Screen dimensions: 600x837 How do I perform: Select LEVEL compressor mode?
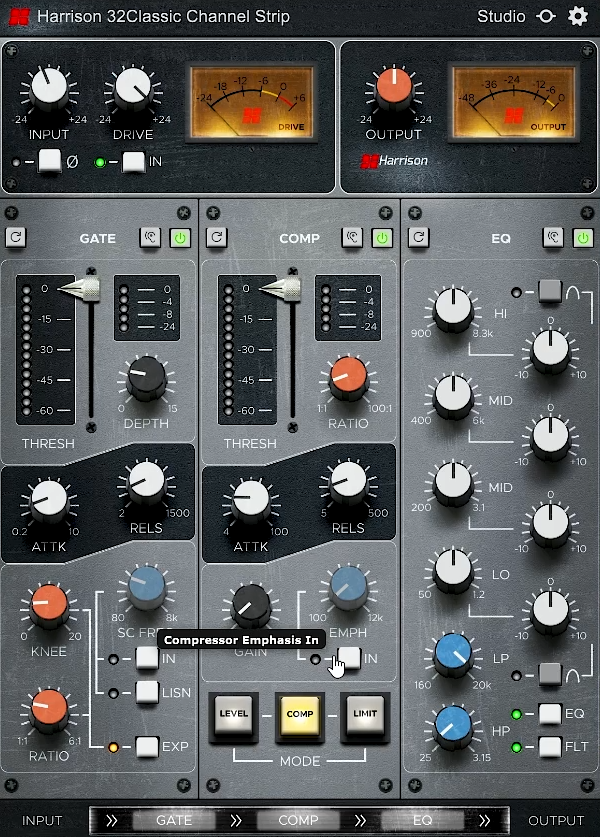pos(234,716)
